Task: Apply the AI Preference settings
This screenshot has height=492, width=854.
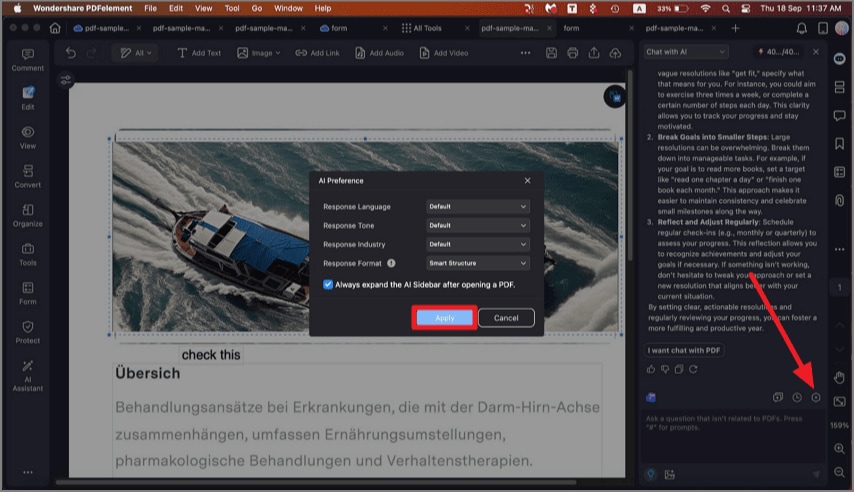Action: 444,318
